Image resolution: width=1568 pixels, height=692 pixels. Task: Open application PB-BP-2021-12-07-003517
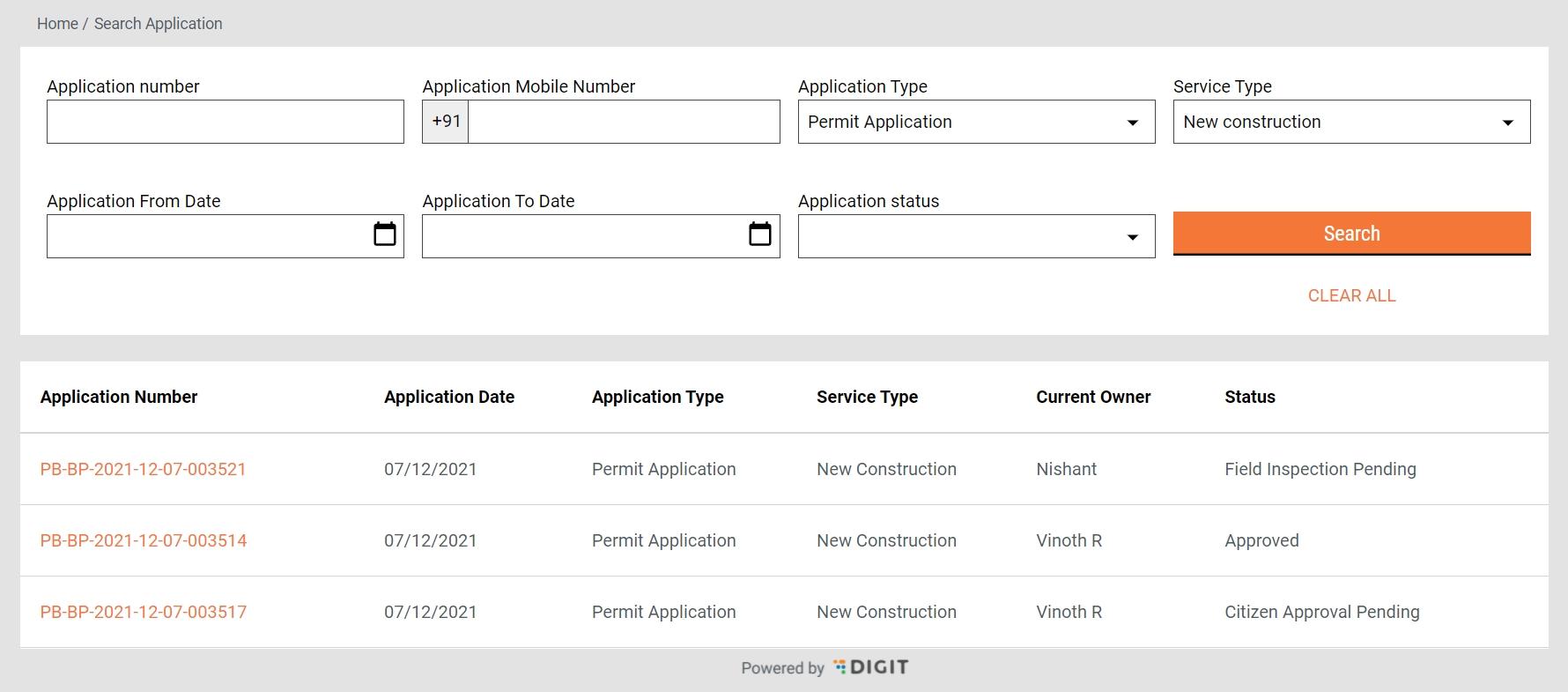144,612
